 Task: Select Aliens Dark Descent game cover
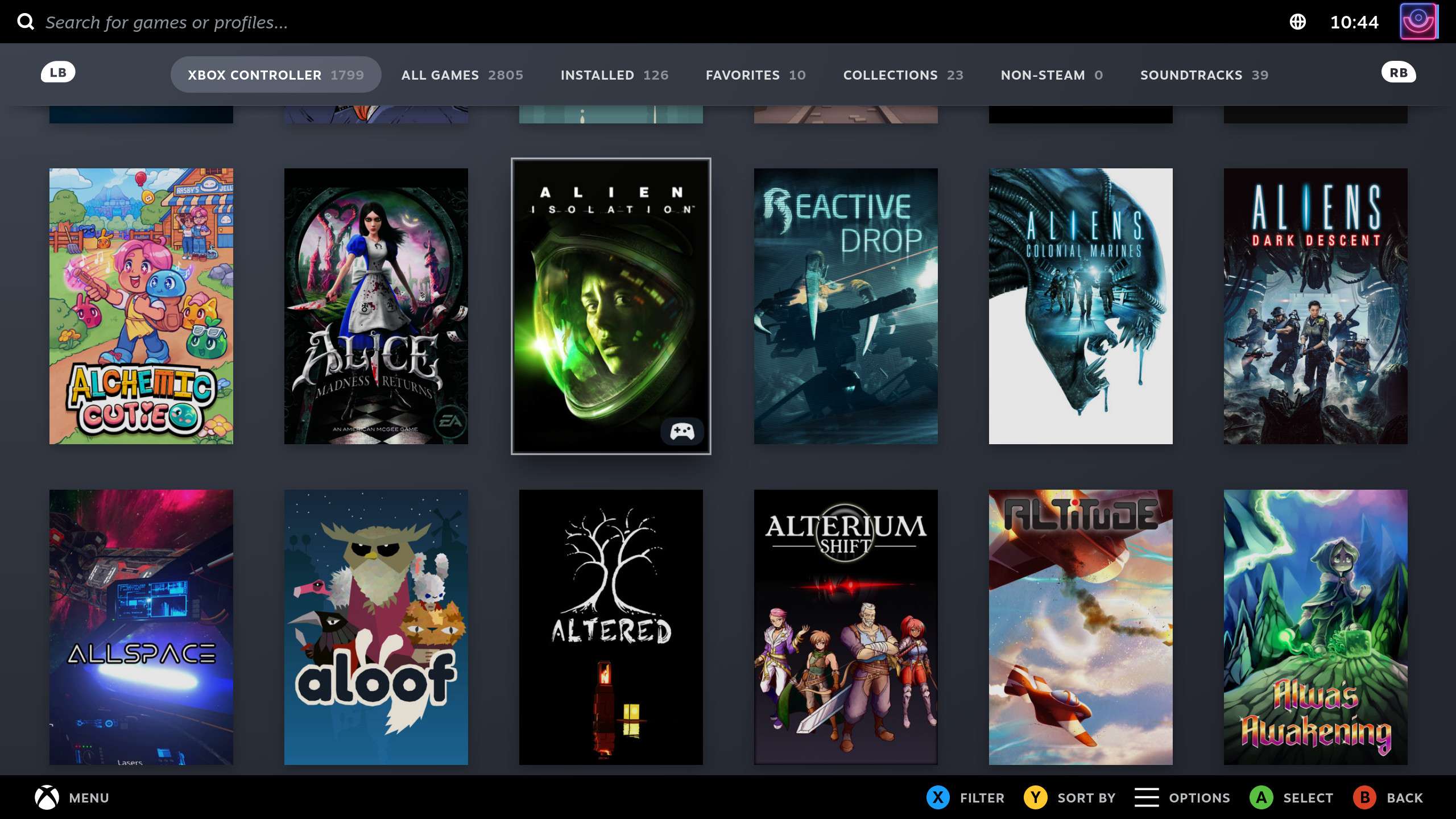pos(1315,306)
